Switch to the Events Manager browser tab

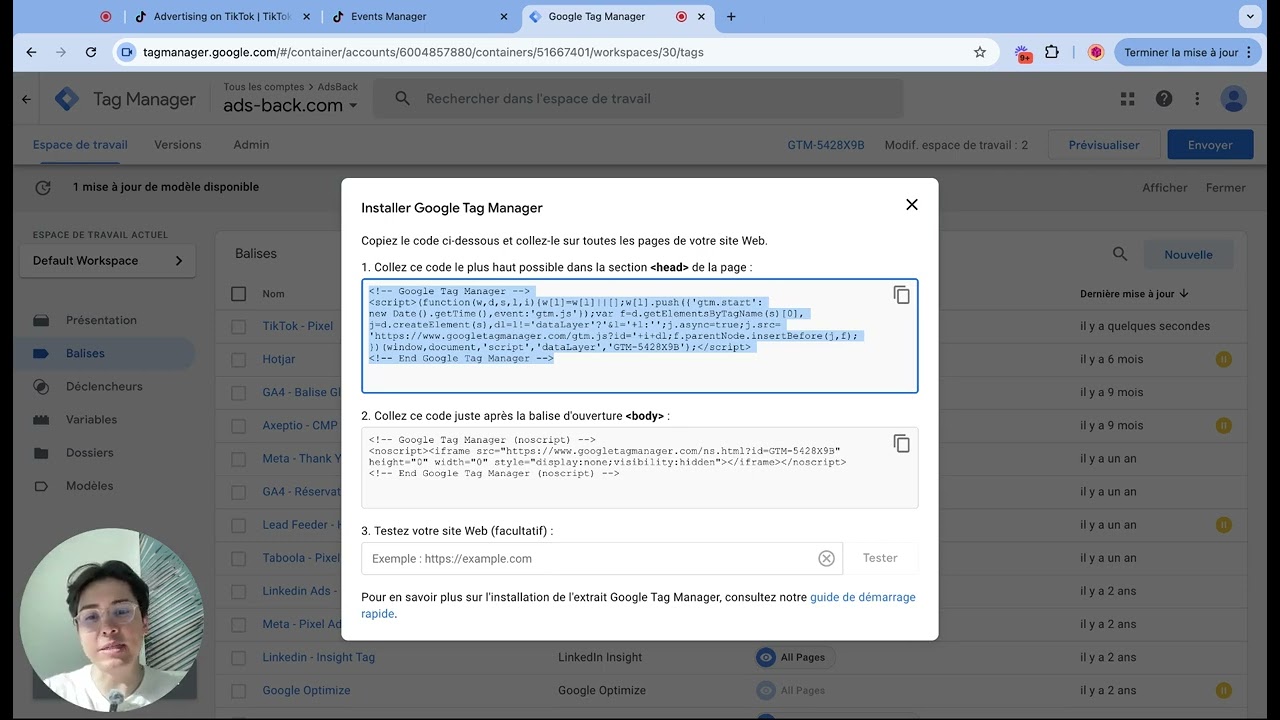(x=420, y=17)
